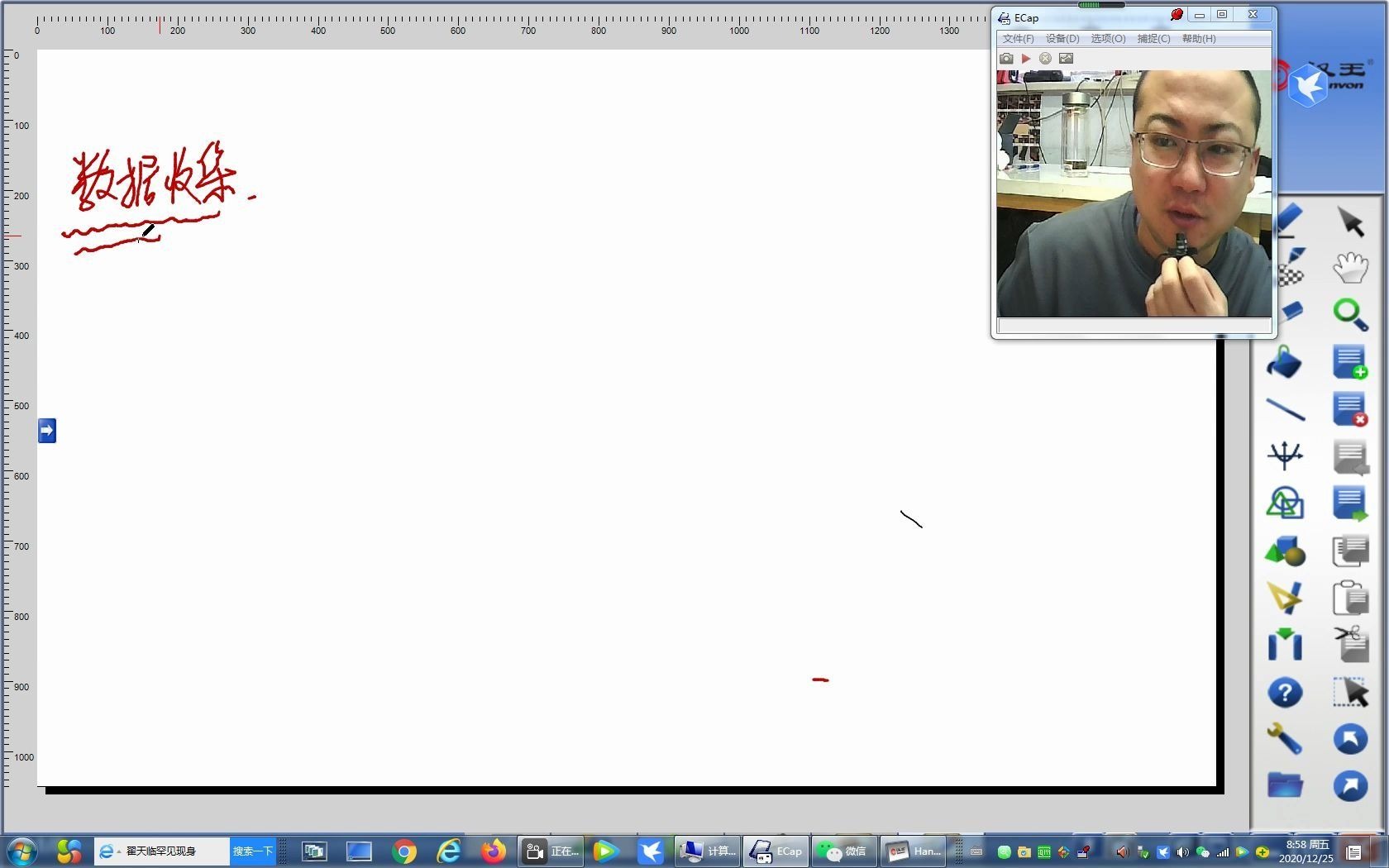Open the triangle ruler and pencil tool
The width and height of the screenshot is (1389, 868).
[1285, 597]
